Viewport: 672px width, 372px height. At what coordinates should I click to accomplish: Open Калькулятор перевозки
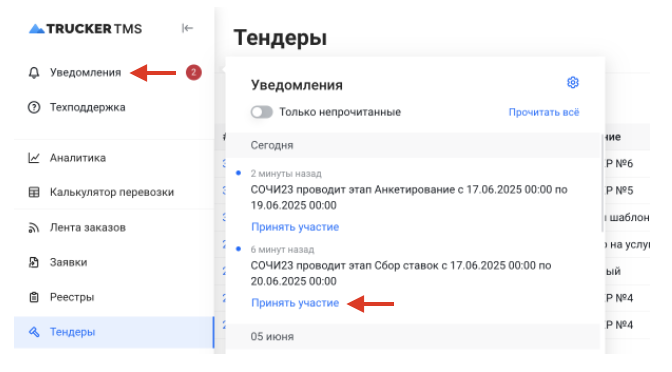[x=112, y=192]
